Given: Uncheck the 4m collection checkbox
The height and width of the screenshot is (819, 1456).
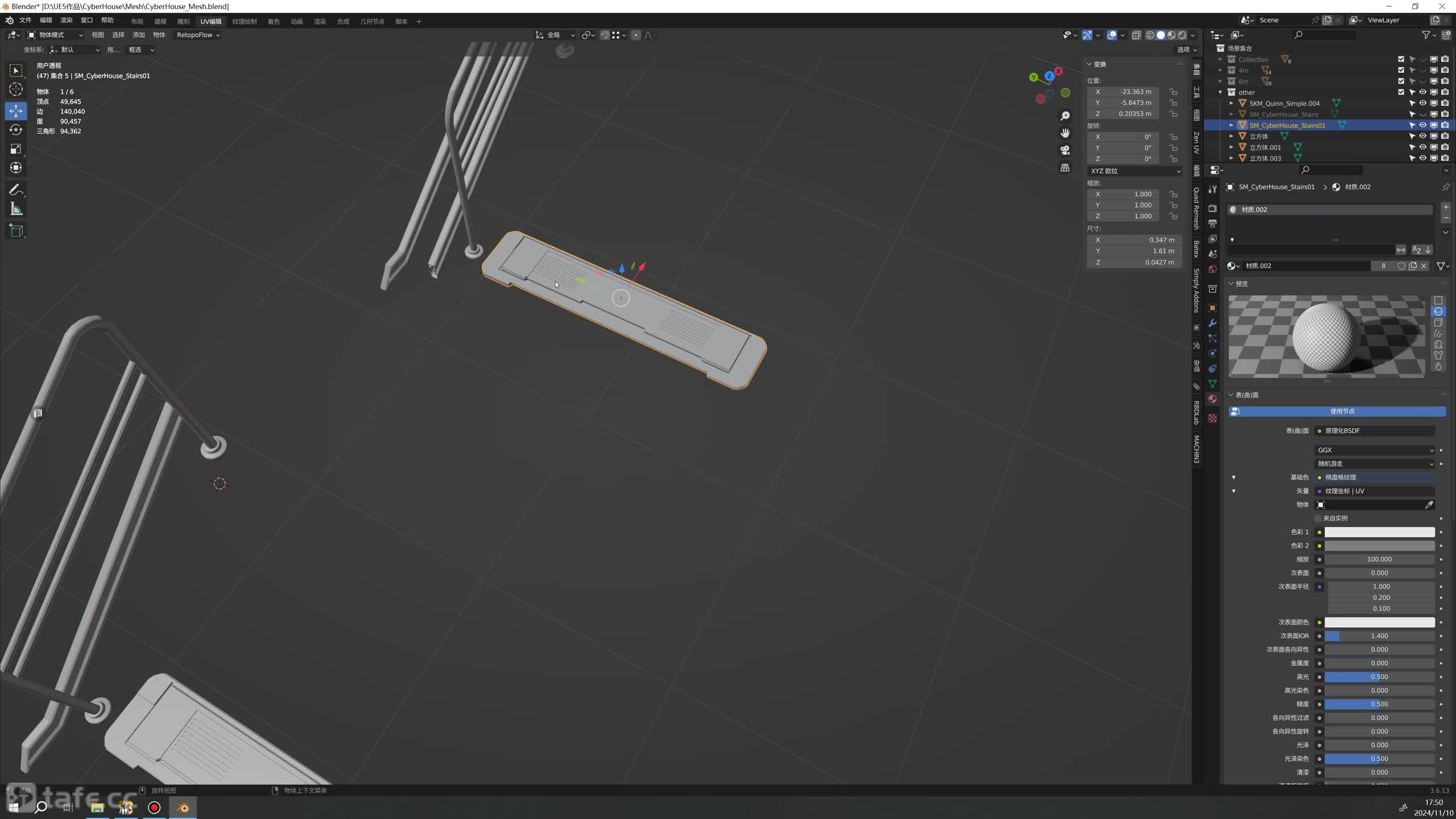Looking at the screenshot, I should pyautogui.click(x=1401, y=71).
